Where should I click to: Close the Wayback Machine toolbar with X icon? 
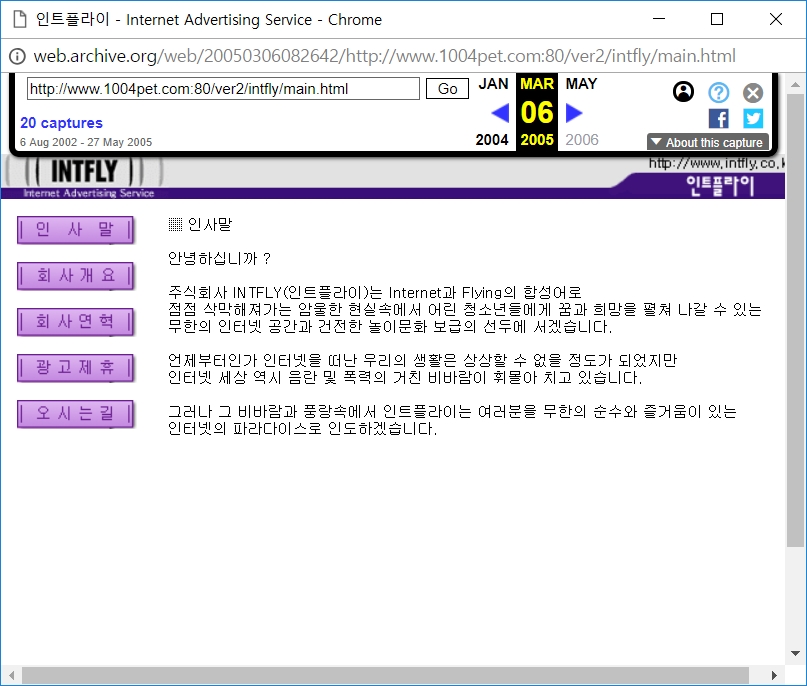pyautogui.click(x=752, y=93)
